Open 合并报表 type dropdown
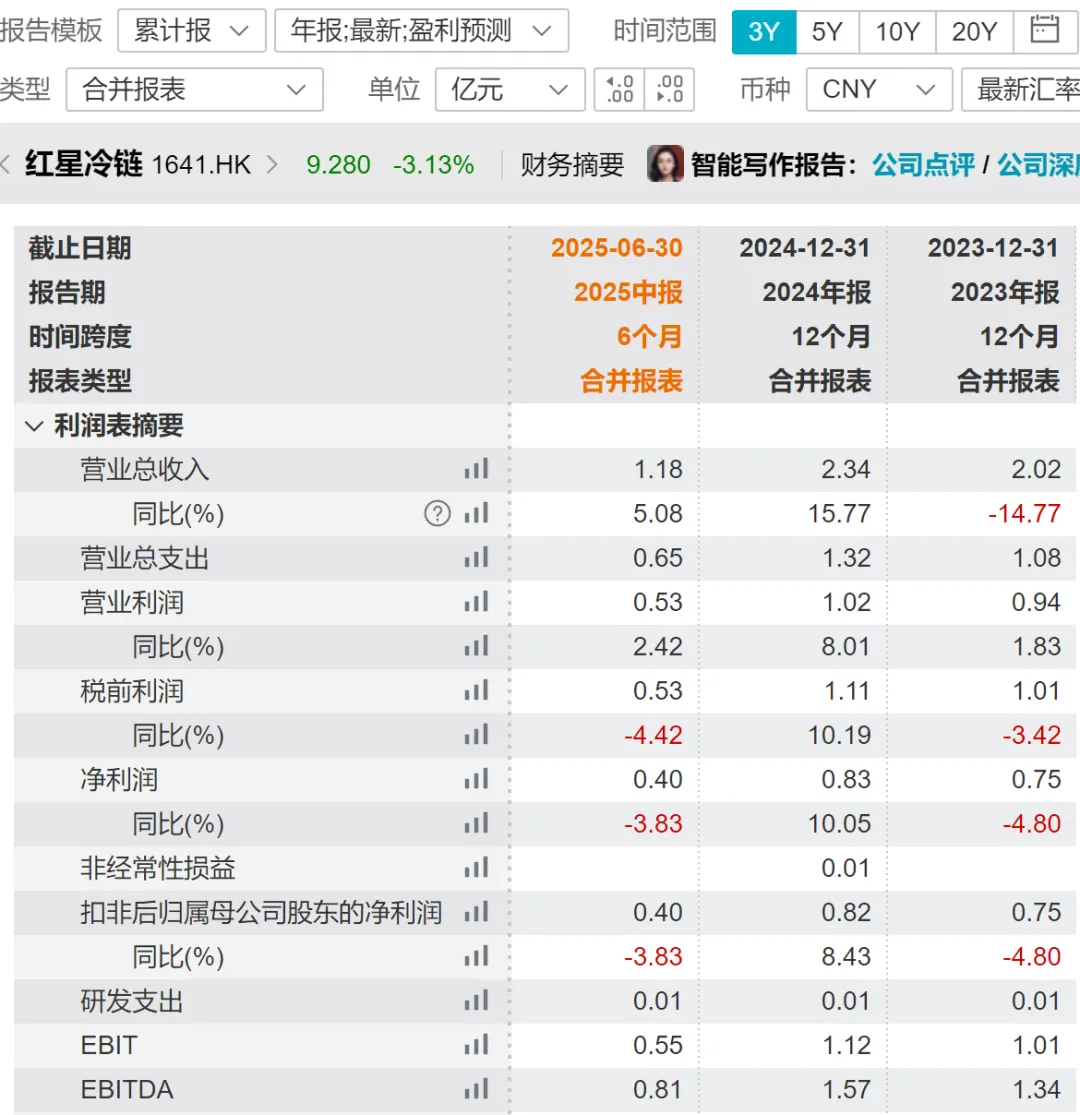Screen dimensions: 1080x1115 (x=194, y=90)
